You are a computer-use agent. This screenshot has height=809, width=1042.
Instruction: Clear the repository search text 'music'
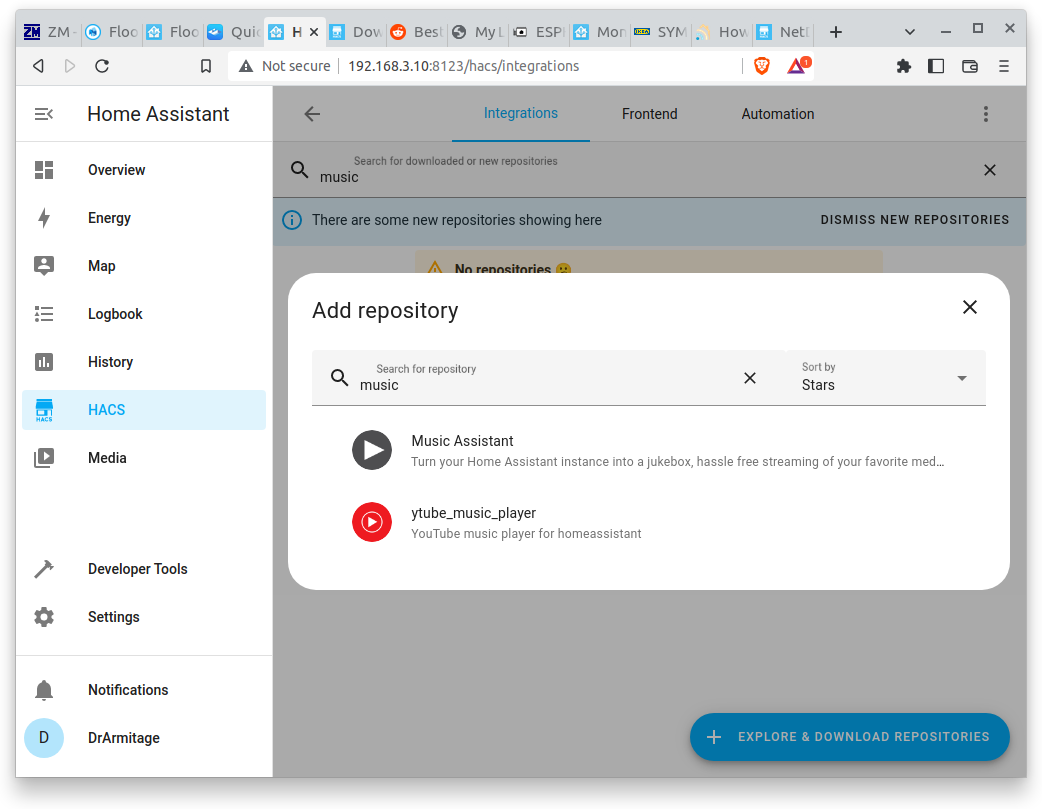pyautogui.click(x=750, y=378)
